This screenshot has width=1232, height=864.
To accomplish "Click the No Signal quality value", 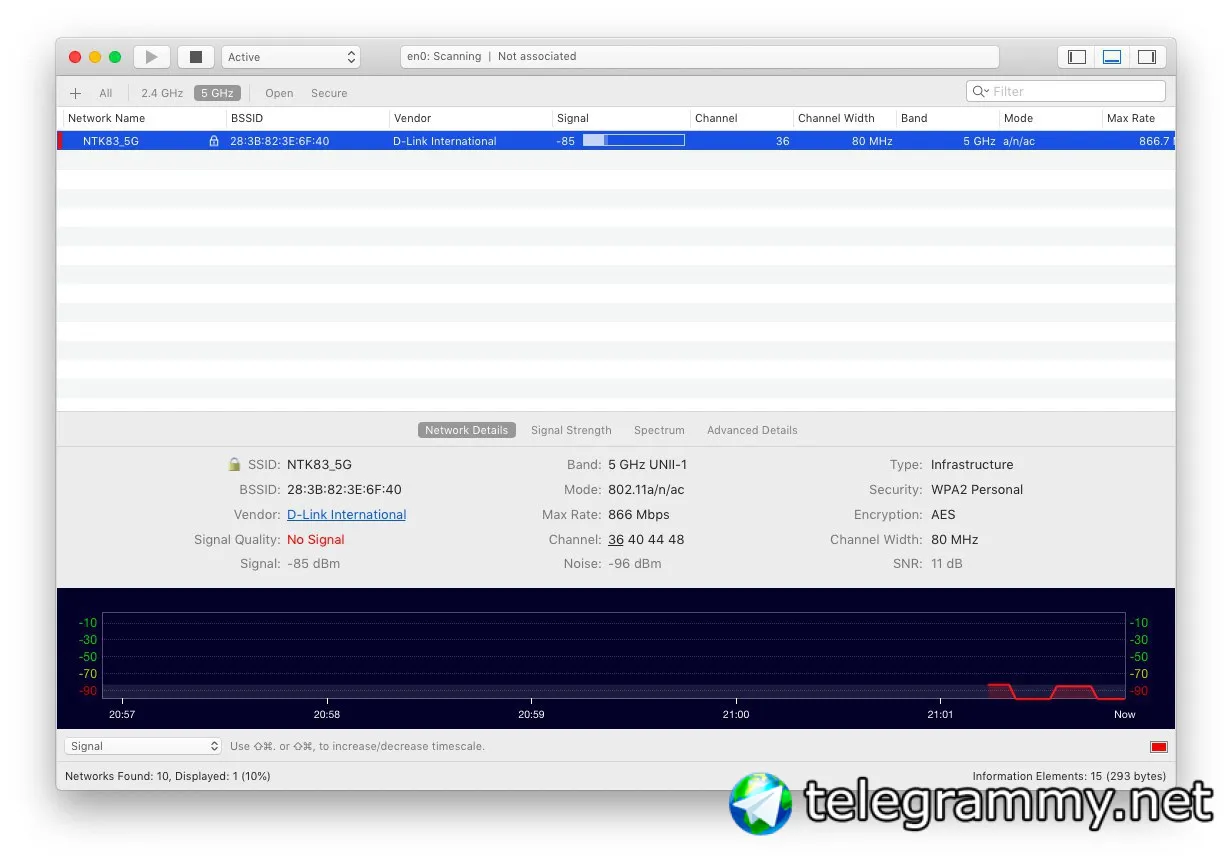I will coord(315,540).
